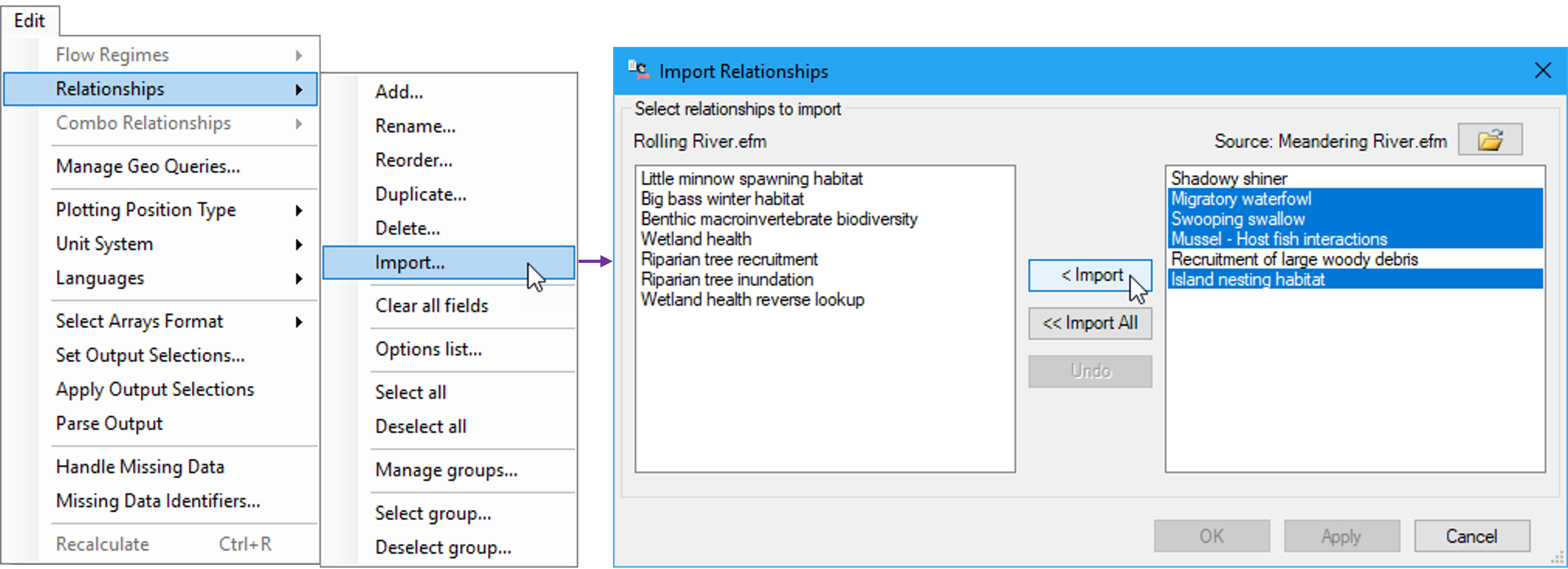The image size is (1568, 569).
Task: Click the << Import All button
Action: coord(1089,323)
